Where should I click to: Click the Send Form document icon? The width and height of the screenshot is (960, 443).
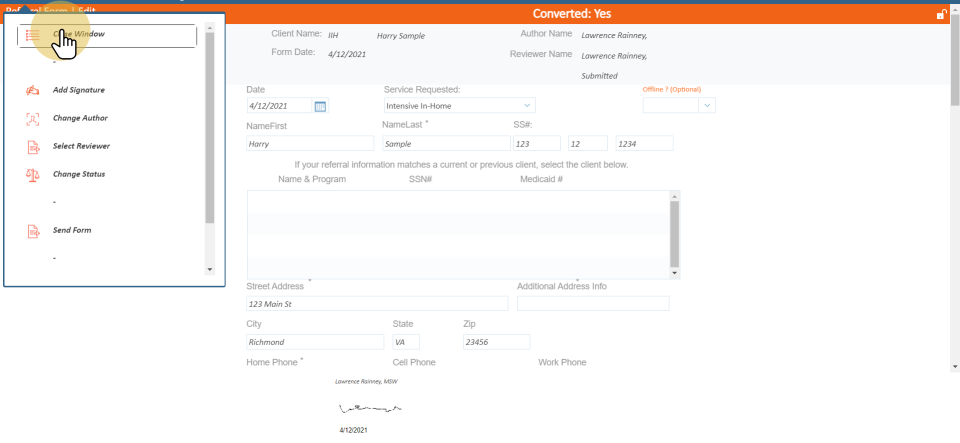31,231
